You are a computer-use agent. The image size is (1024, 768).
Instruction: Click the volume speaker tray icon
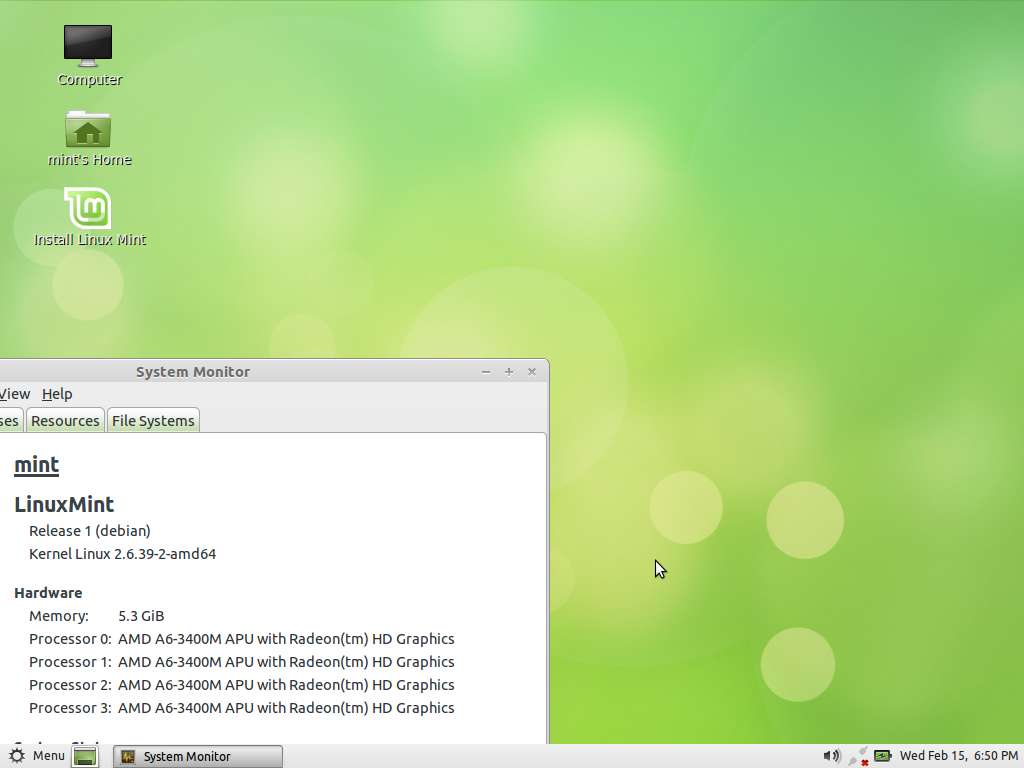point(831,756)
